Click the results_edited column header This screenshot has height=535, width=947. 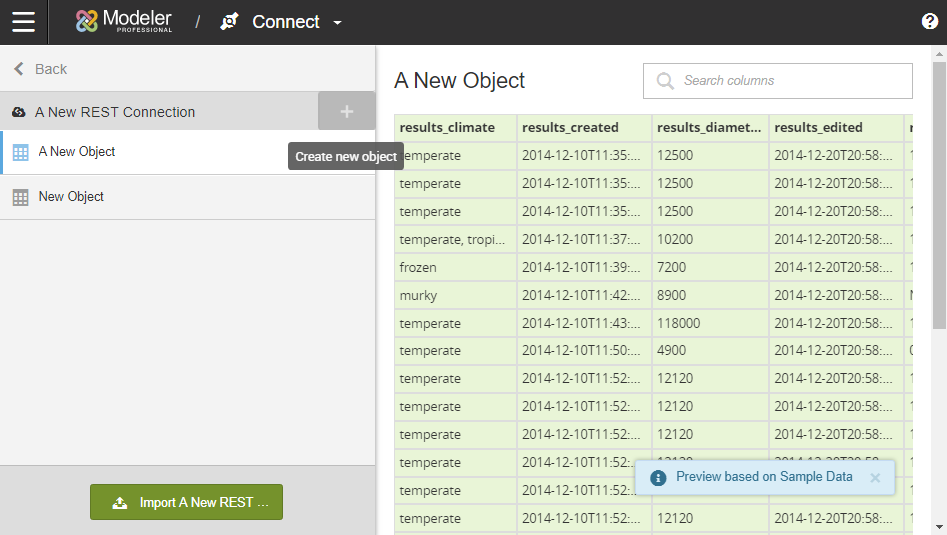(x=818, y=128)
